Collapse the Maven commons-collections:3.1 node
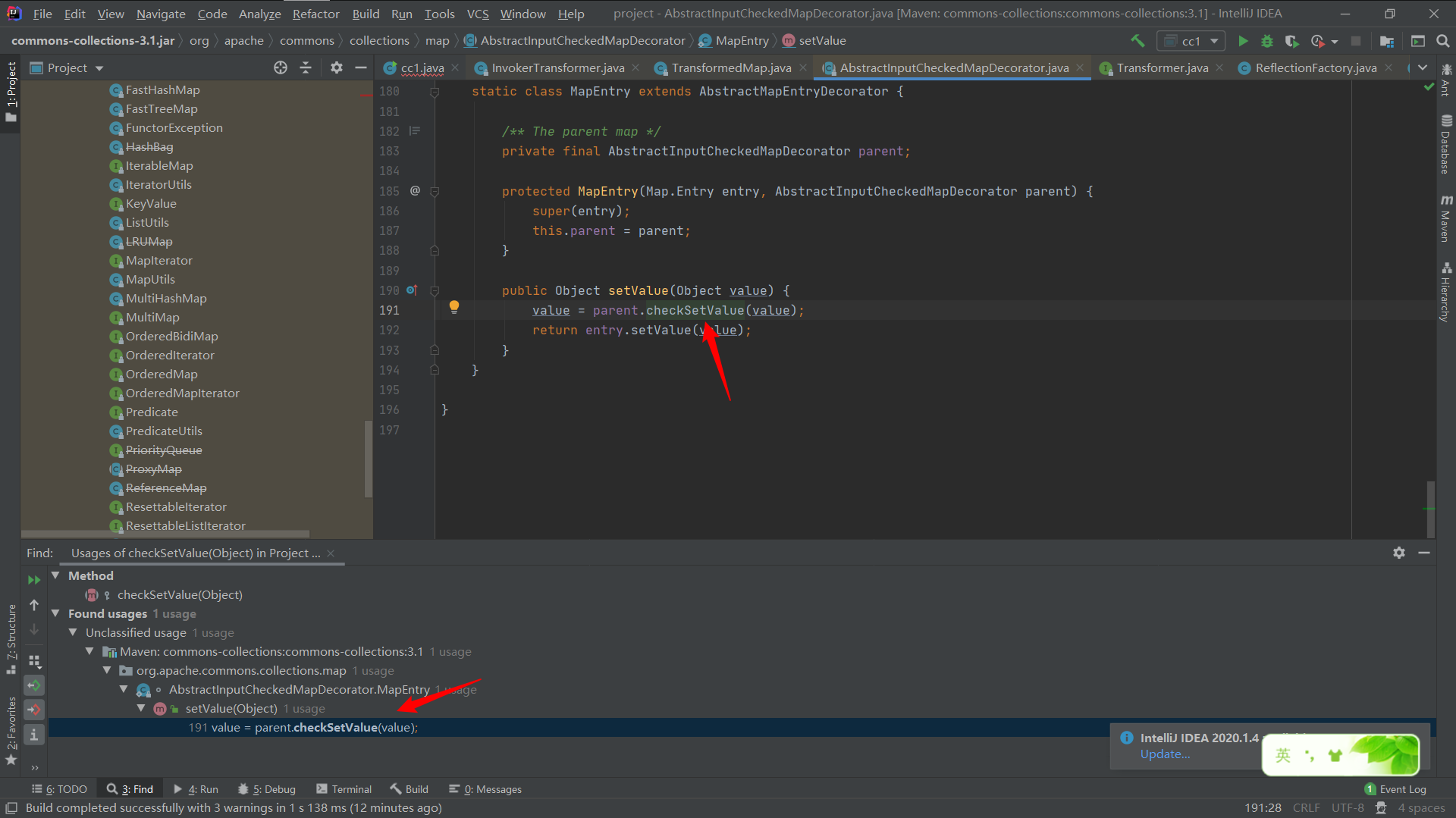 (89, 651)
